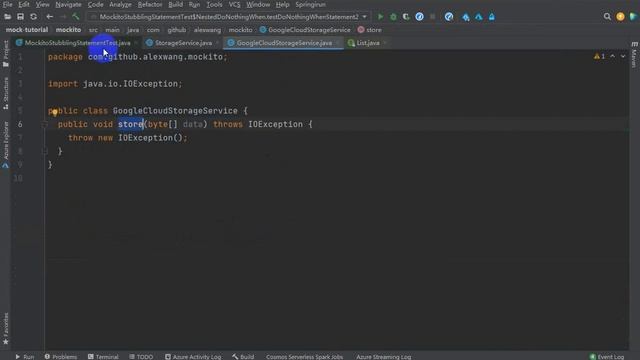640x360 pixels.
Task: Click IOException in the import statement
Action: pos(151,84)
